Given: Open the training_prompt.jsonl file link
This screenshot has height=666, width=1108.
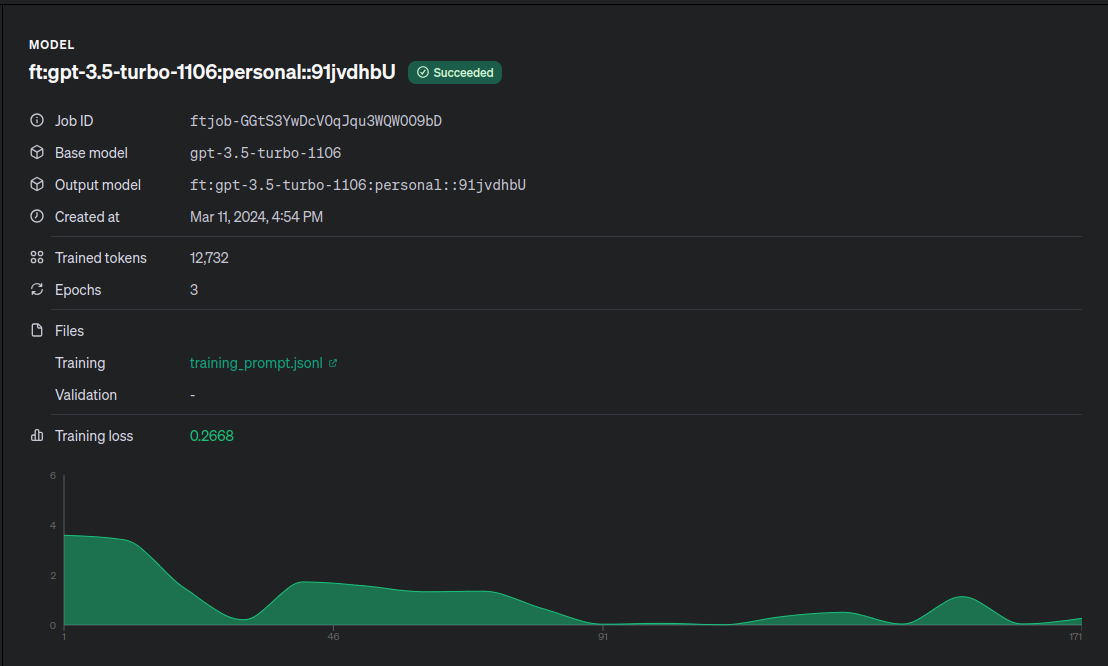Looking at the screenshot, I should pos(256,363).
